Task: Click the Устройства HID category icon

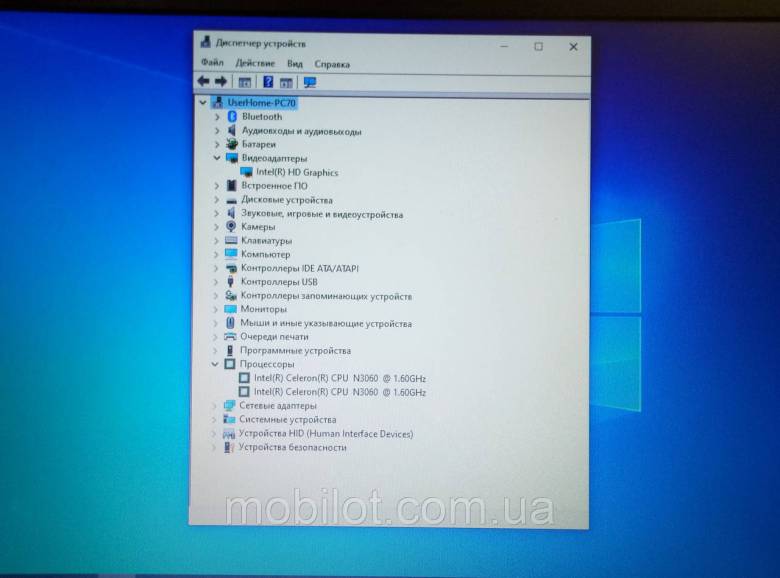Action: pos(228,434)
